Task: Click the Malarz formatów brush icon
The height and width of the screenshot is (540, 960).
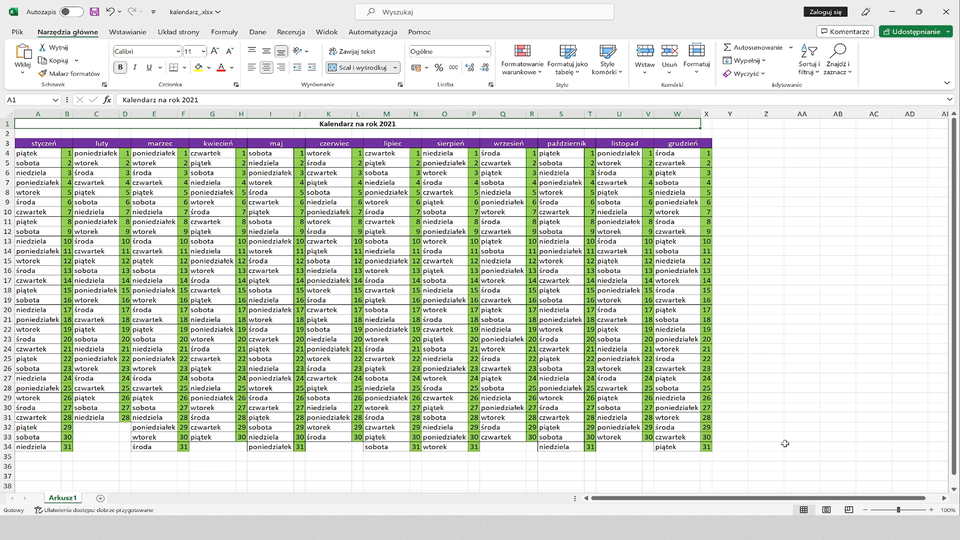Action: 43,74
